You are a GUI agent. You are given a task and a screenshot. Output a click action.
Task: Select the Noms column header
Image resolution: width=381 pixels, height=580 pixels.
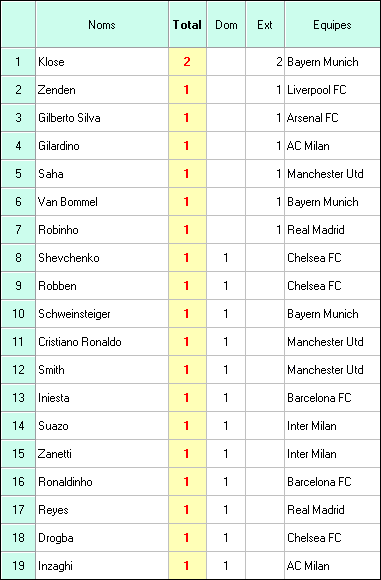point(102,24)
